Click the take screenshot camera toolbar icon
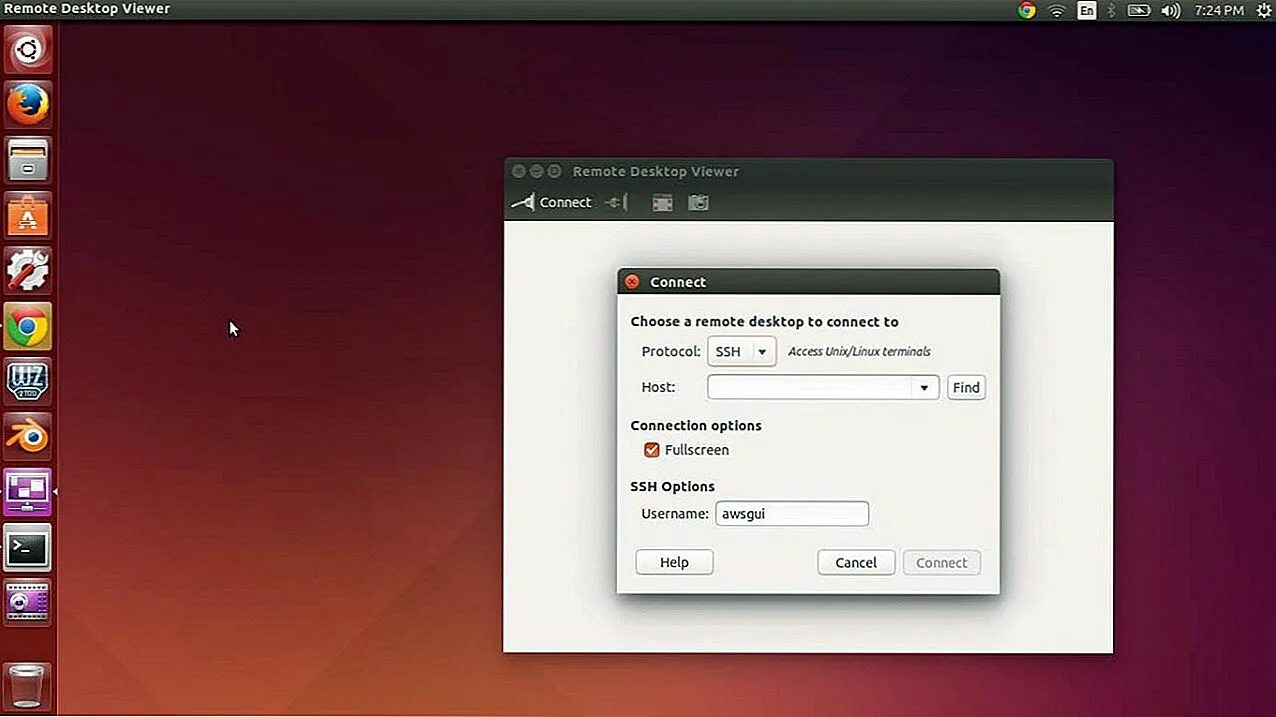The height and width of the screenshot is (717, 1276). [698, 203]
